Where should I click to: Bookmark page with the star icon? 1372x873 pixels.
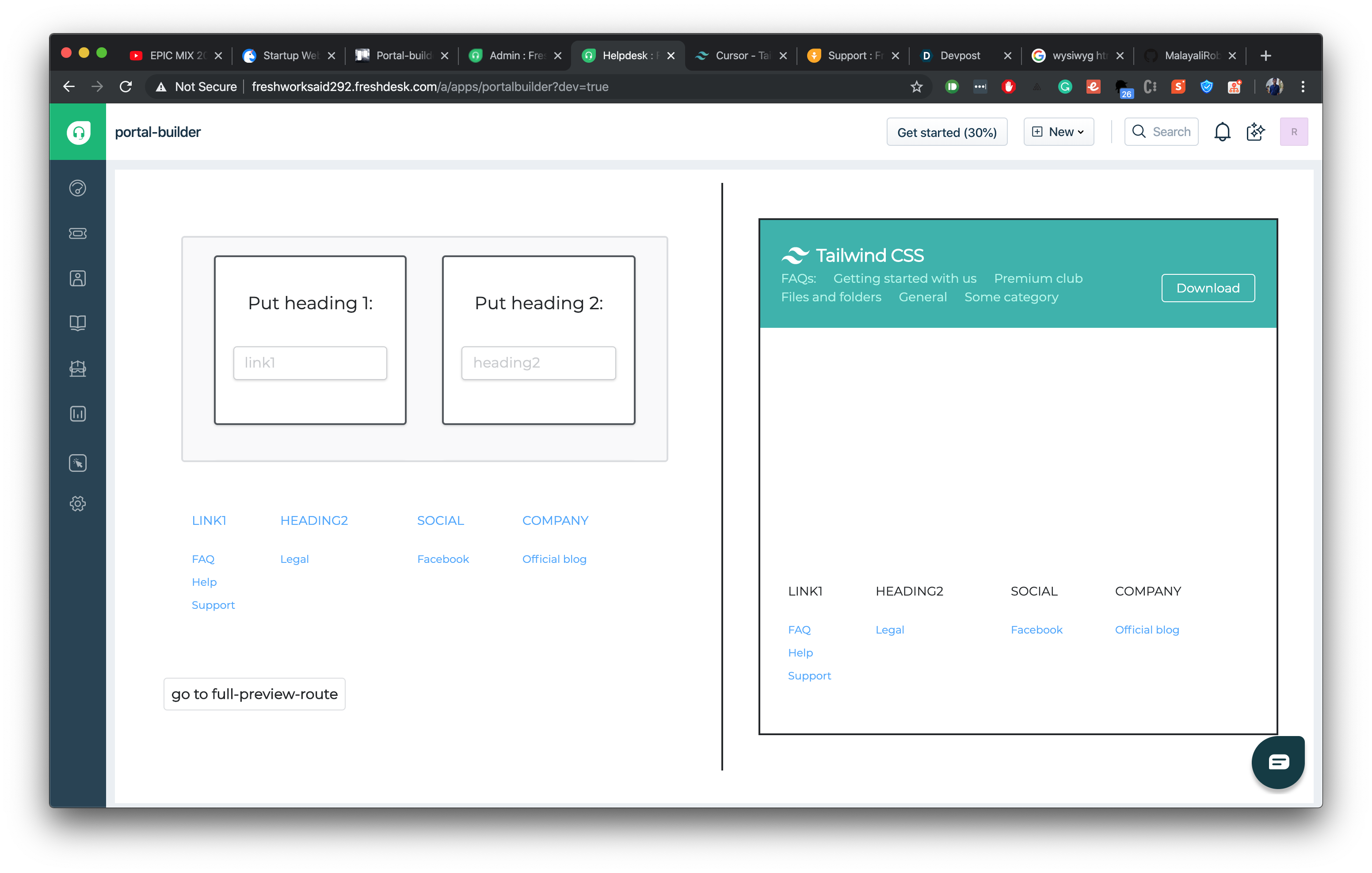pos(916,87)
